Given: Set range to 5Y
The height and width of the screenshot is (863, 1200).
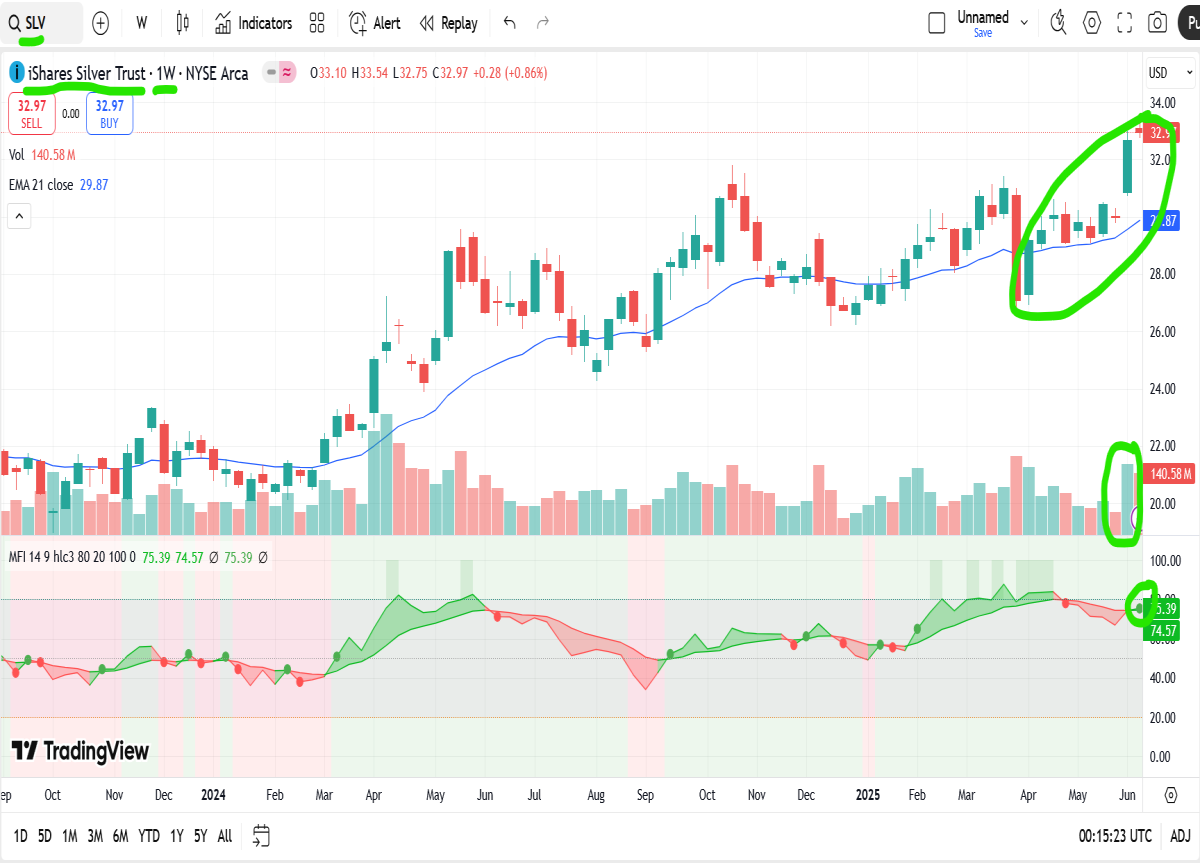Looking at the screenshot, I should (x=201, y=835).
